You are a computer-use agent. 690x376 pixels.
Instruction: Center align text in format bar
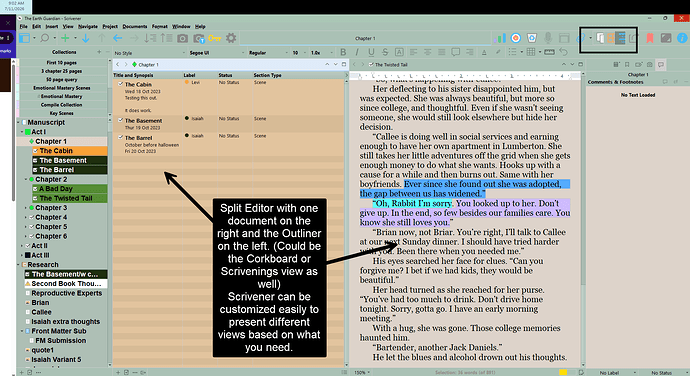pos(427,52)
